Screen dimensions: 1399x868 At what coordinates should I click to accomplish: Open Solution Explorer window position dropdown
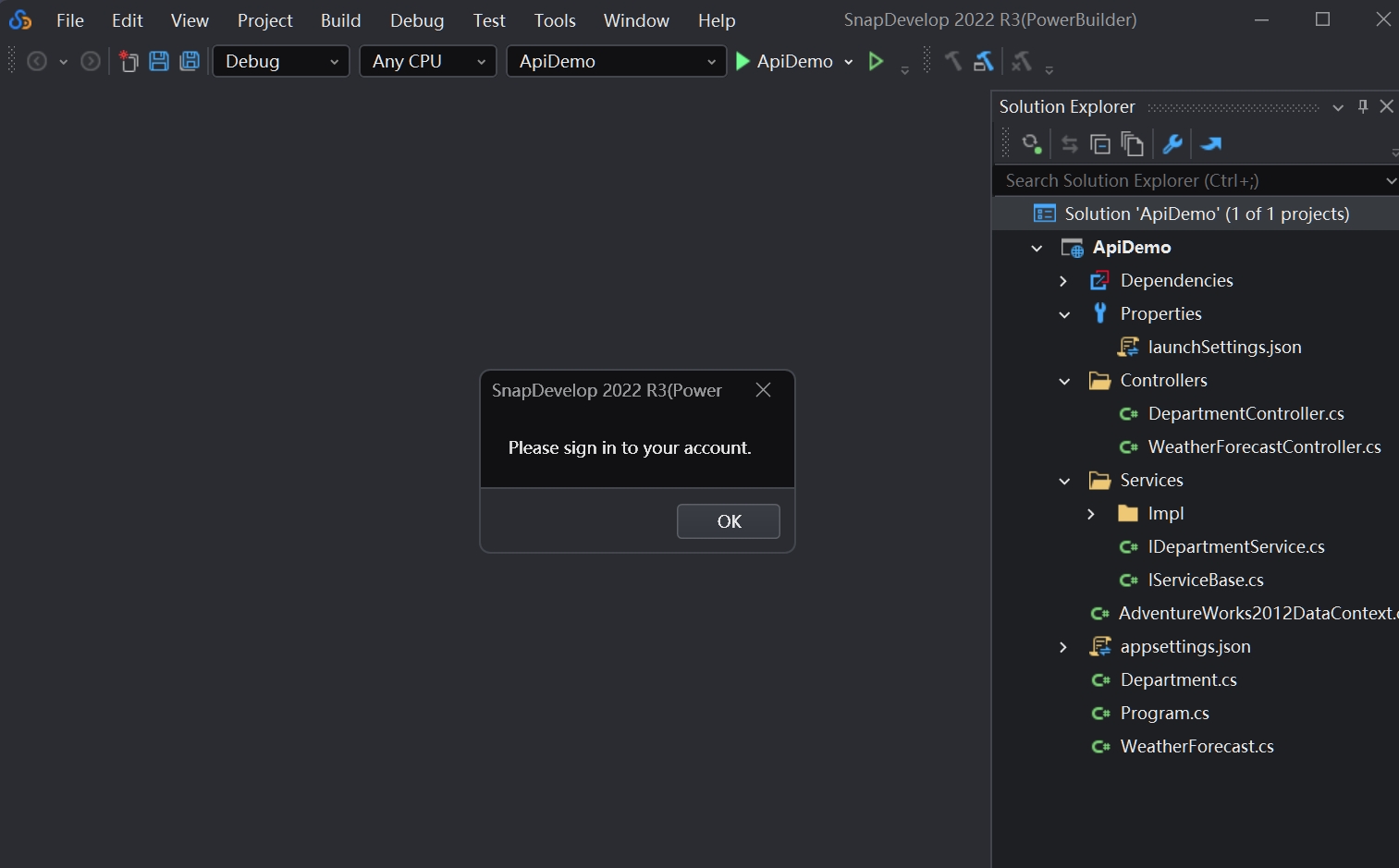coord(1338,107)
